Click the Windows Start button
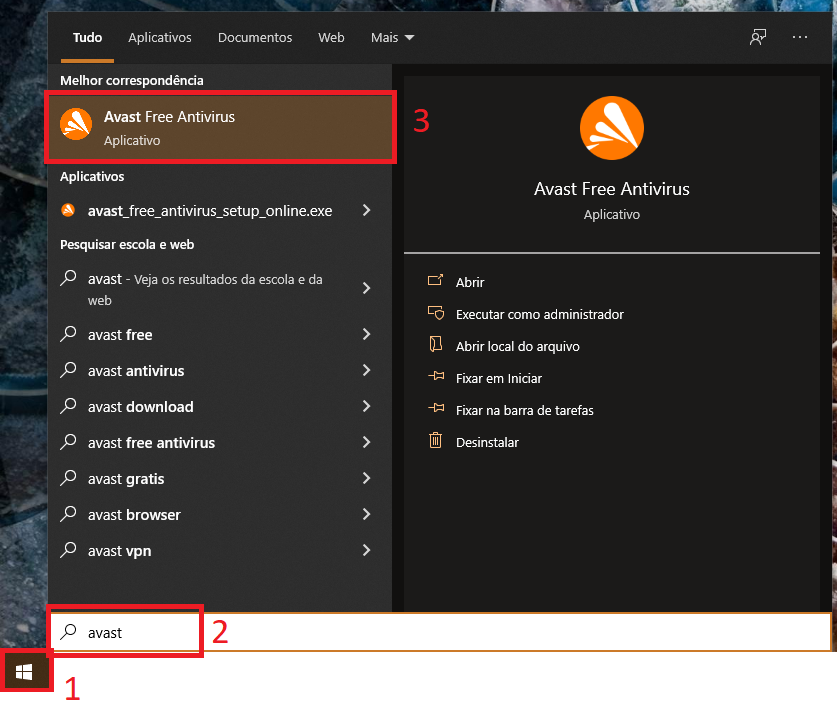The image size is (838, 717). (24, 671)
